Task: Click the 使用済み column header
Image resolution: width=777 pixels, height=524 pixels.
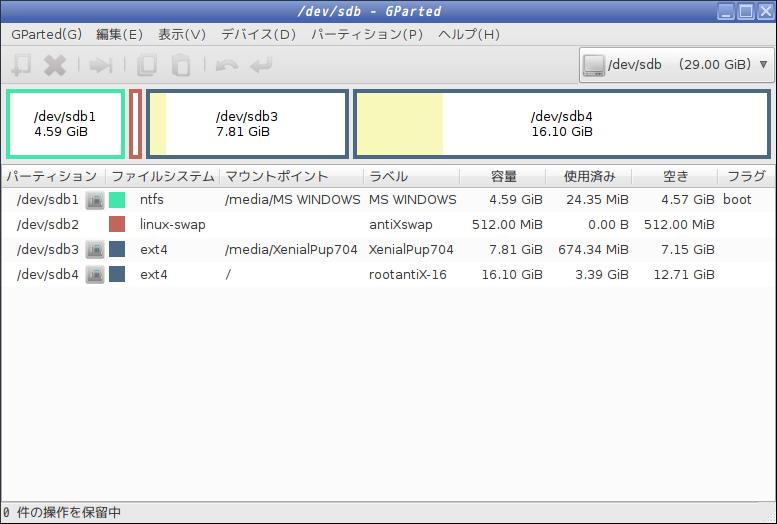Action: (x=589, y=176)
